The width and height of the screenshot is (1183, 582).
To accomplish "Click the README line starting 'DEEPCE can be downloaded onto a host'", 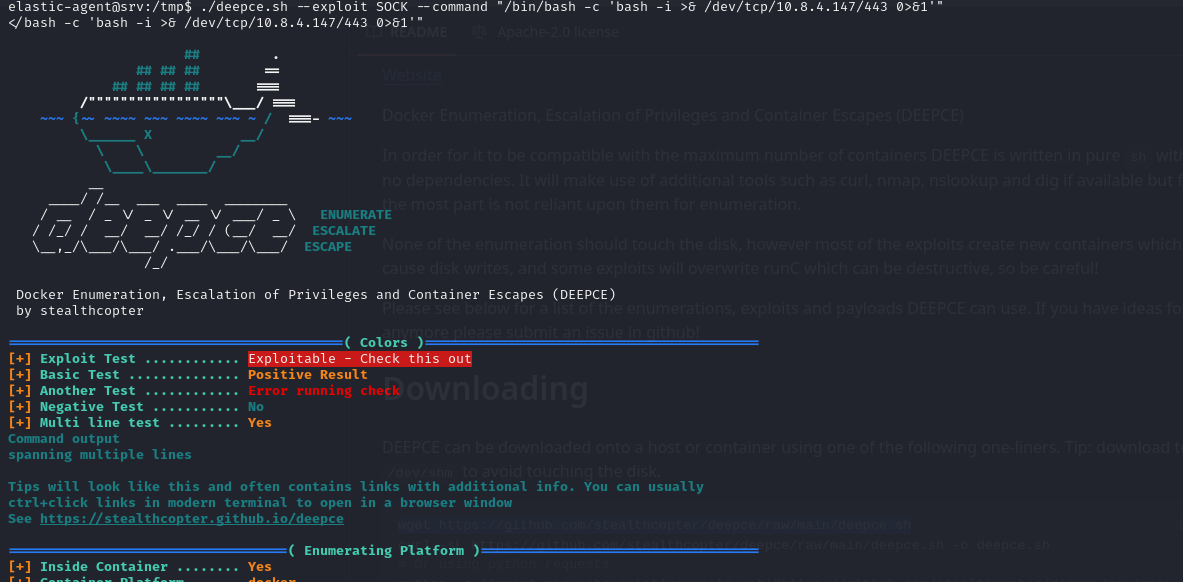I will (782, 447).
